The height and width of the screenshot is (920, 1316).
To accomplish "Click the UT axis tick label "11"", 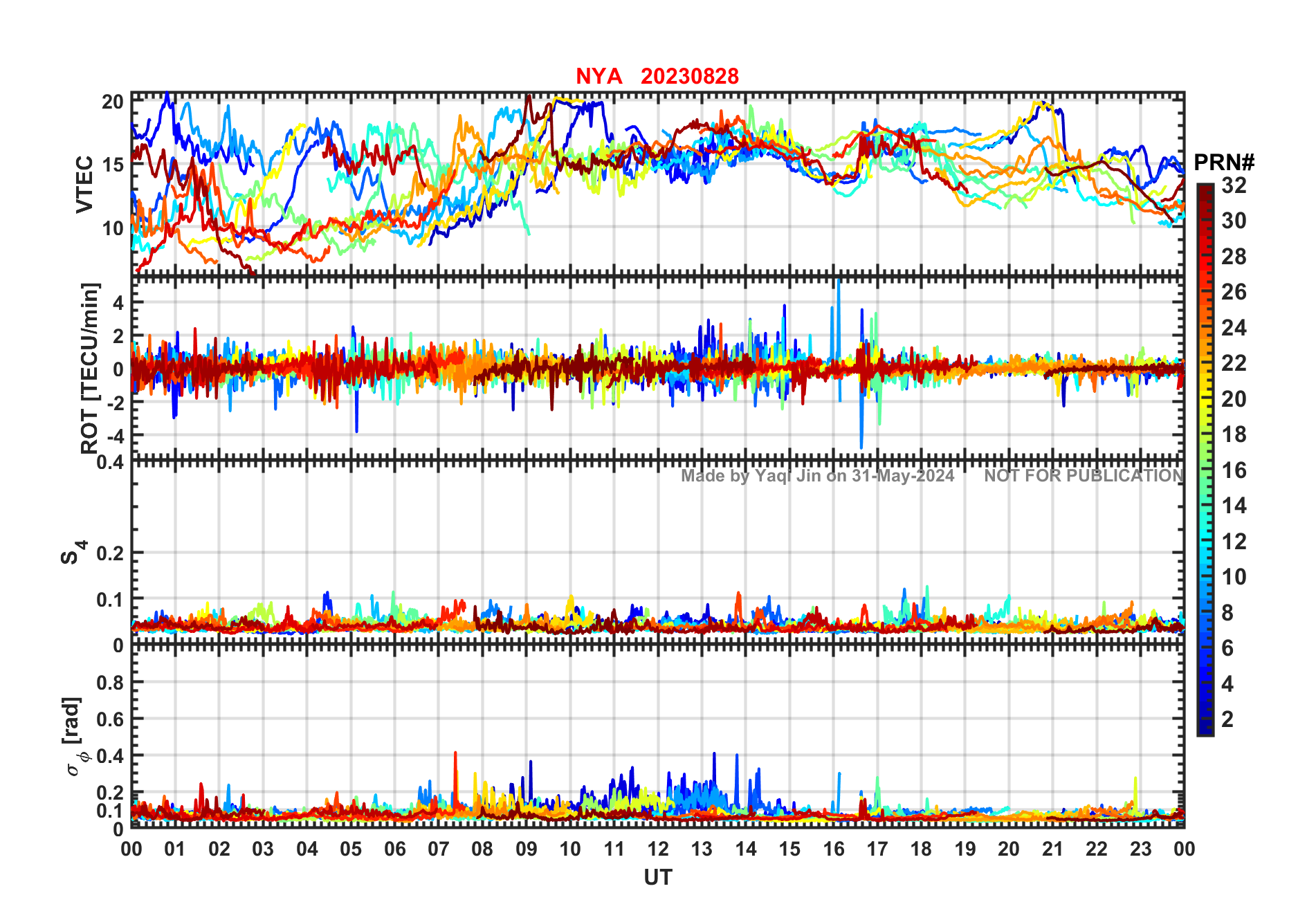I will click(x=614, y=849).
